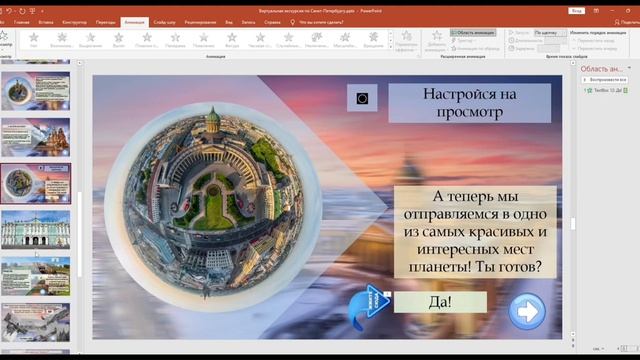Open the 'Запись' ribbon tab

[x=248, y=22]
